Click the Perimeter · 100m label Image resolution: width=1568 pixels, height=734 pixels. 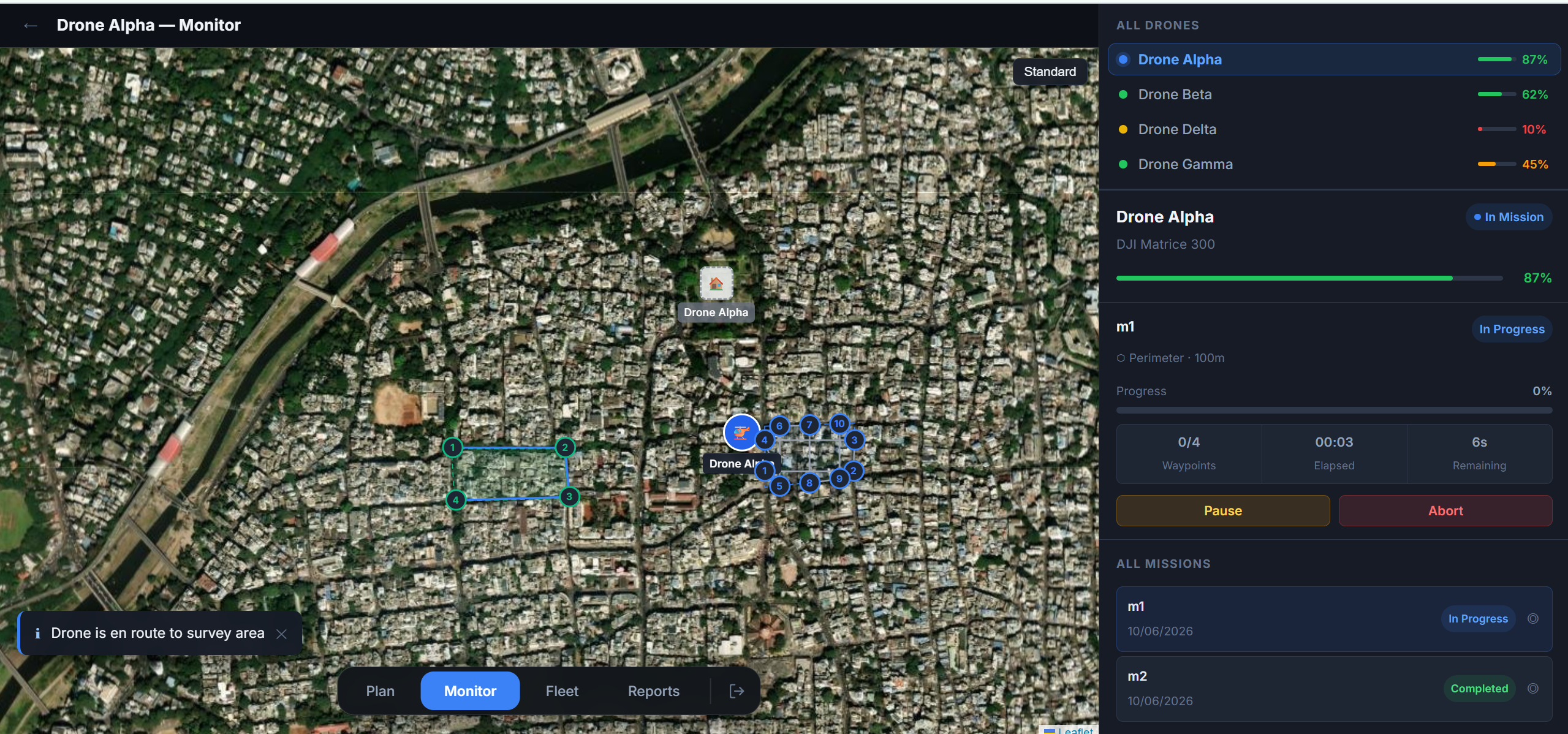(x=1170, y=358)
